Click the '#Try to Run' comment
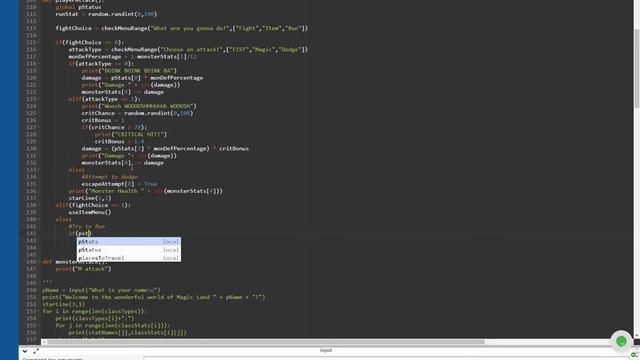The image size is (640, 360). 87,227
